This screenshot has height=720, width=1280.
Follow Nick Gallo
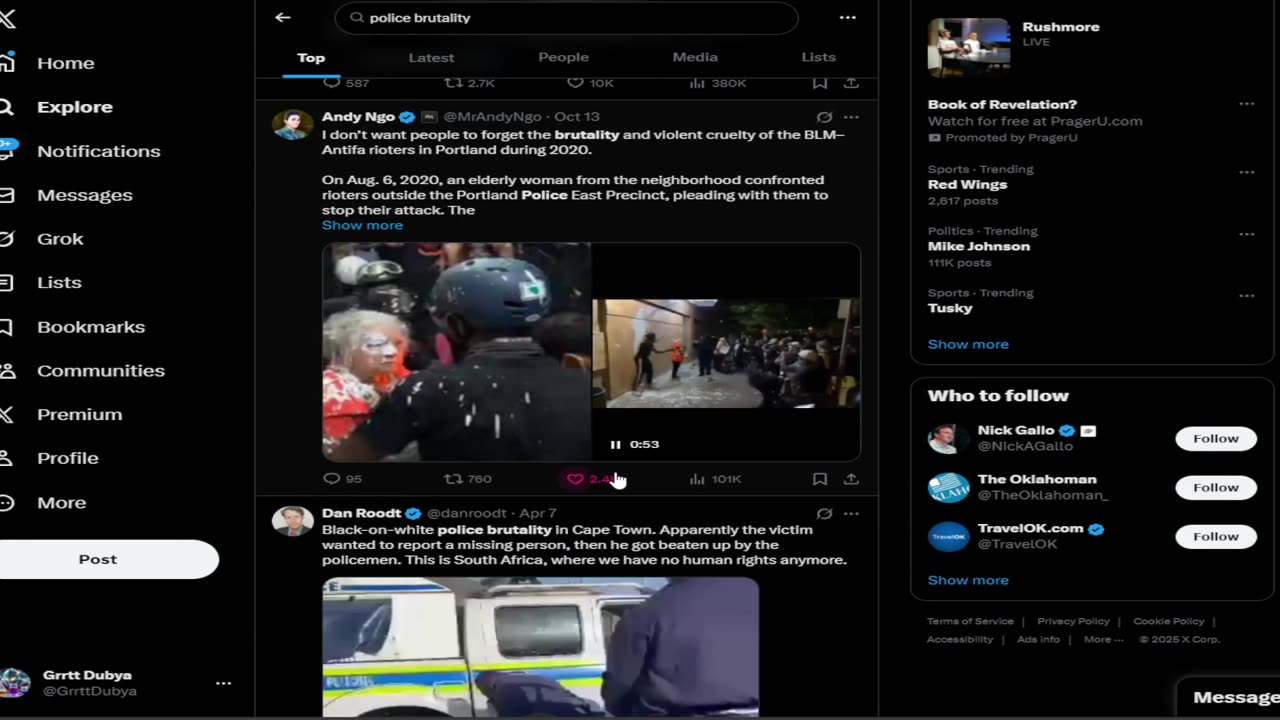tap(1216, 438)
